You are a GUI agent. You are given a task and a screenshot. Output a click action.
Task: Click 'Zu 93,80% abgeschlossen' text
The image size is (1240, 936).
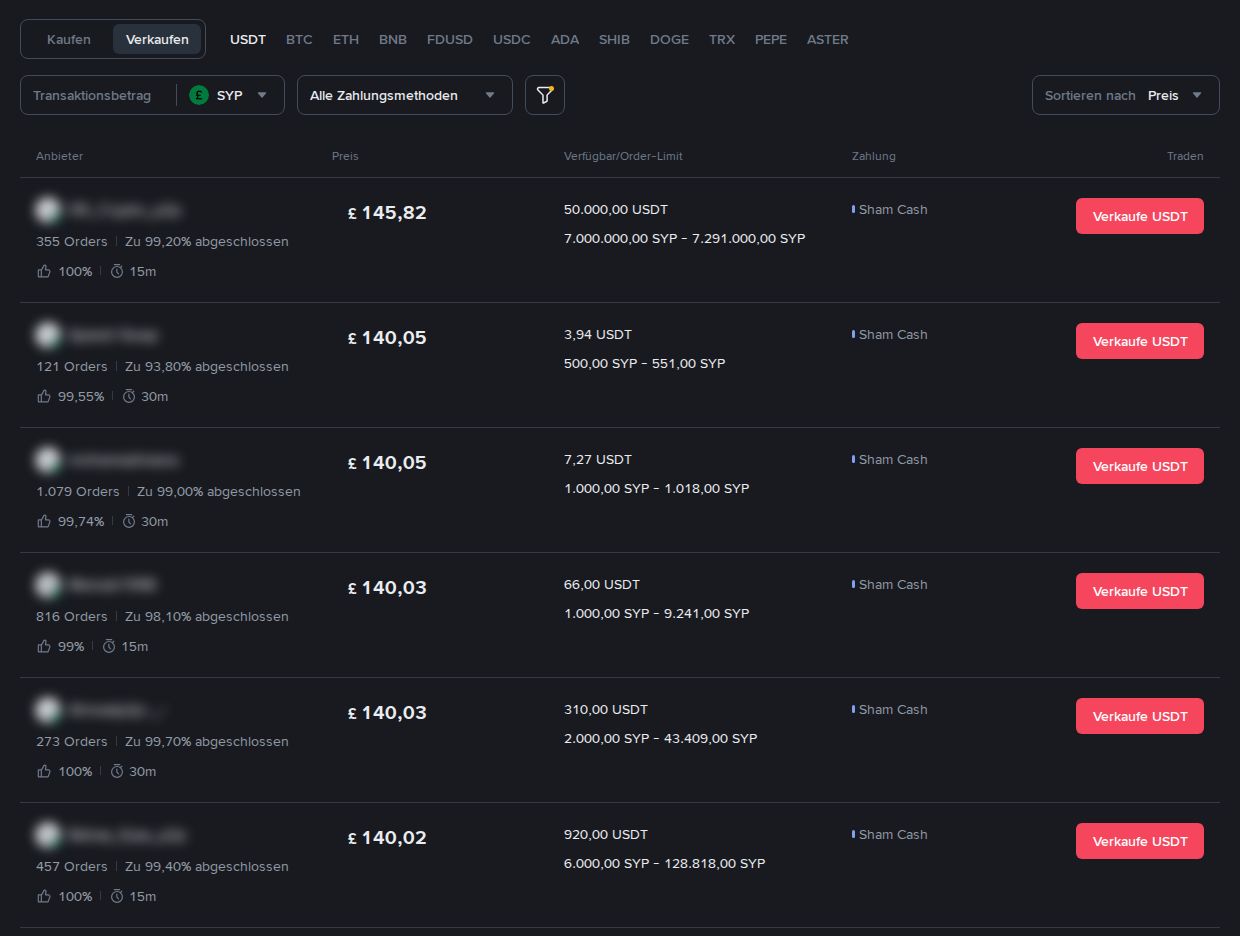point(207,367)
